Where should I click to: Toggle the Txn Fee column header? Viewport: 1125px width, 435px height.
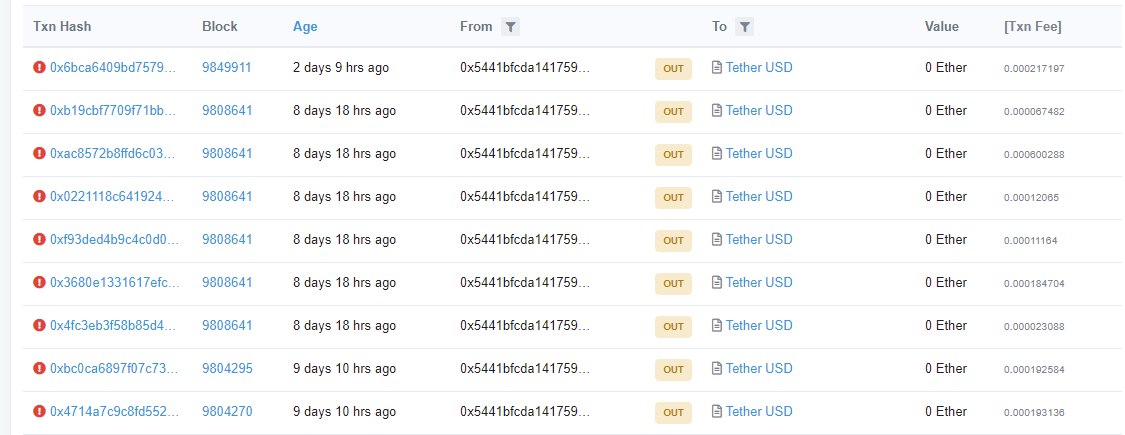1032,27
